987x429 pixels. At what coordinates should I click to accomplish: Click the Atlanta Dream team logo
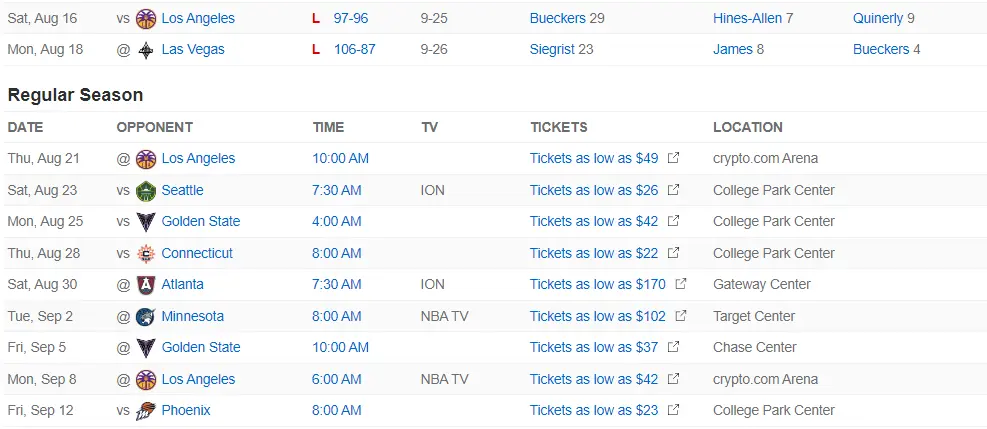(146, 284)
